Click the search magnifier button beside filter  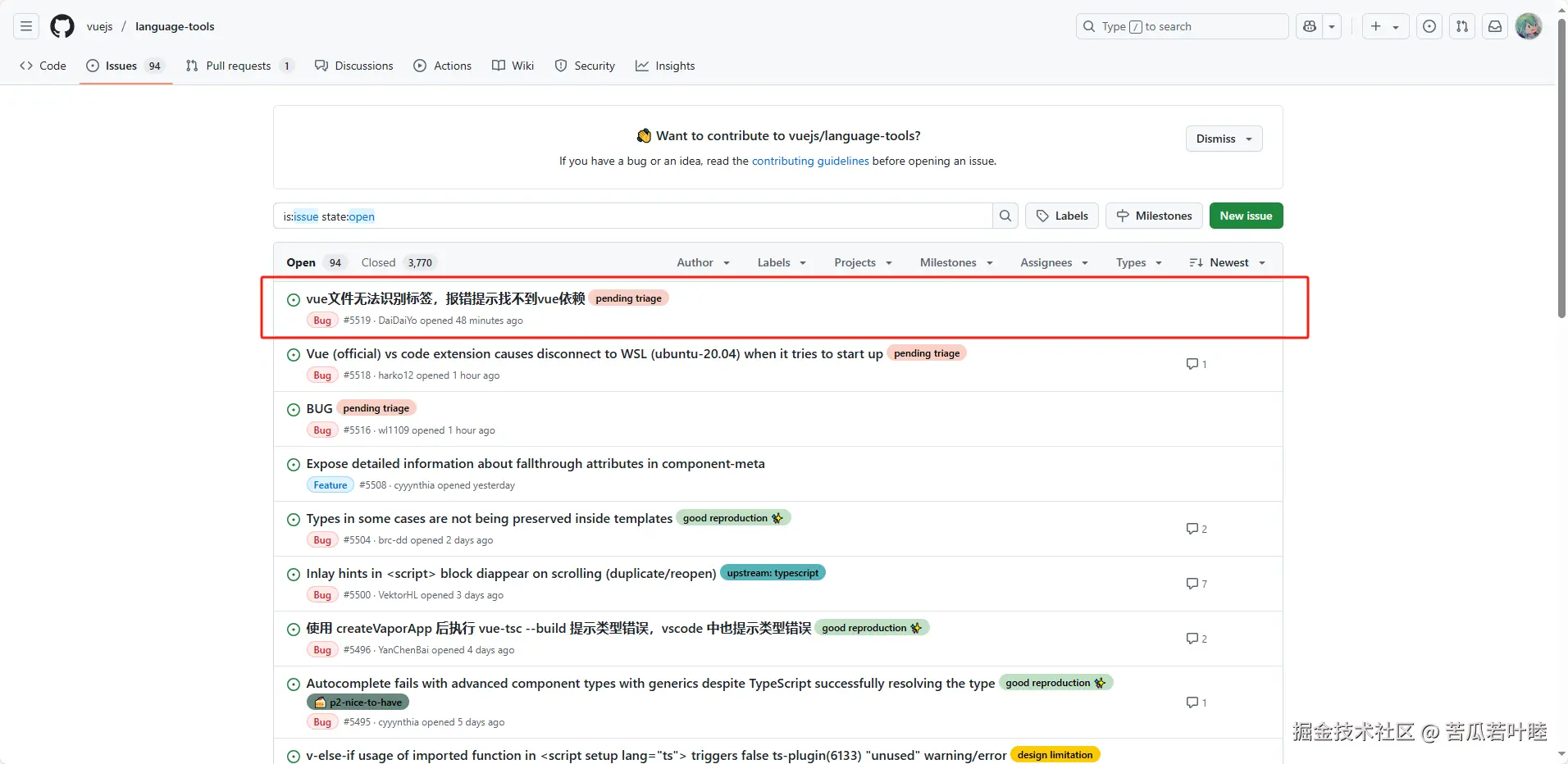tap(1005, 216)
